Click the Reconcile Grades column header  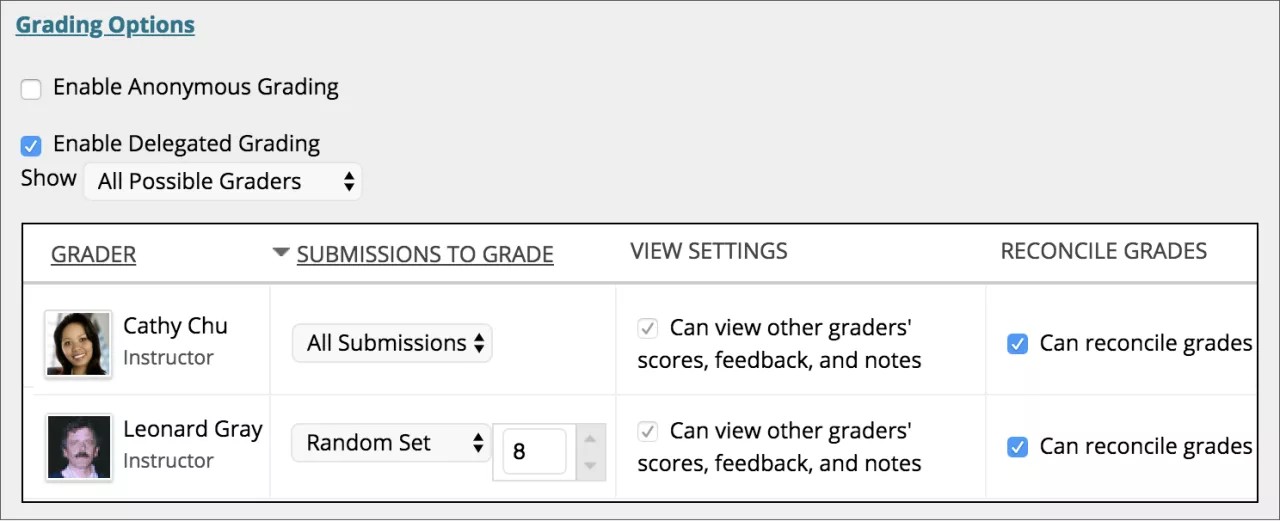[x=1104, y=251]
